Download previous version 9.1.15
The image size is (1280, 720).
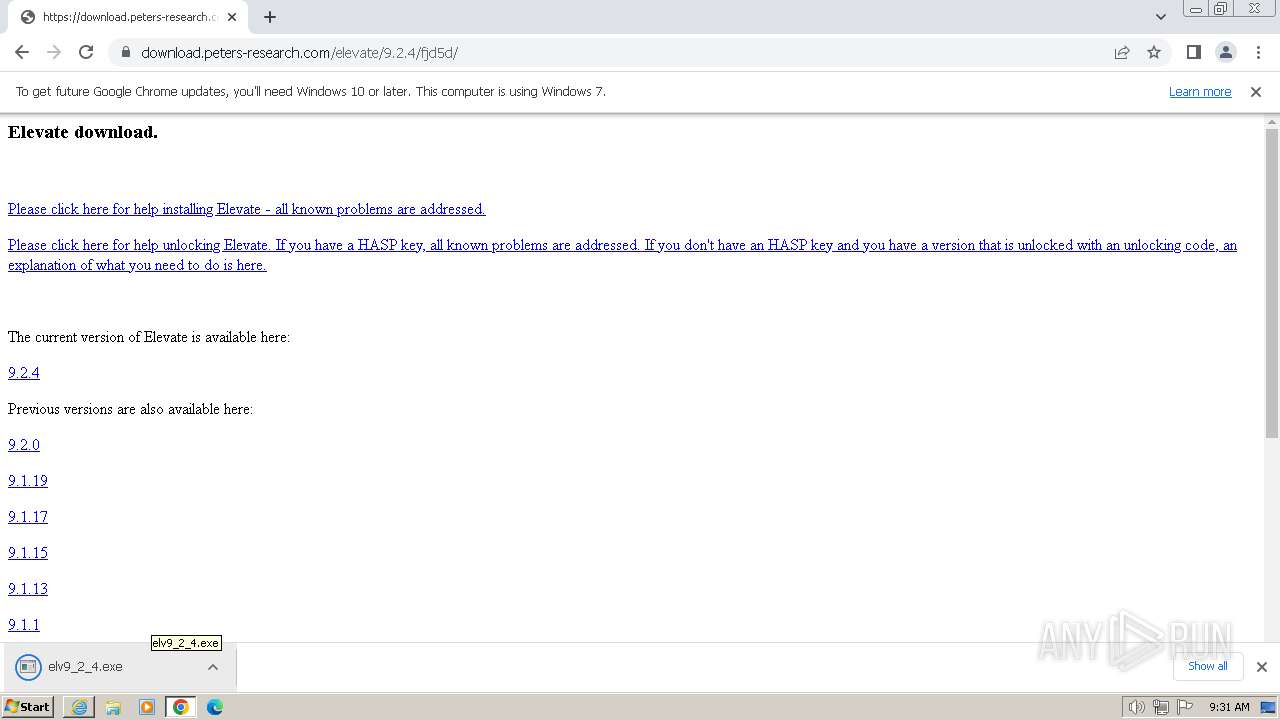point(28,553)
